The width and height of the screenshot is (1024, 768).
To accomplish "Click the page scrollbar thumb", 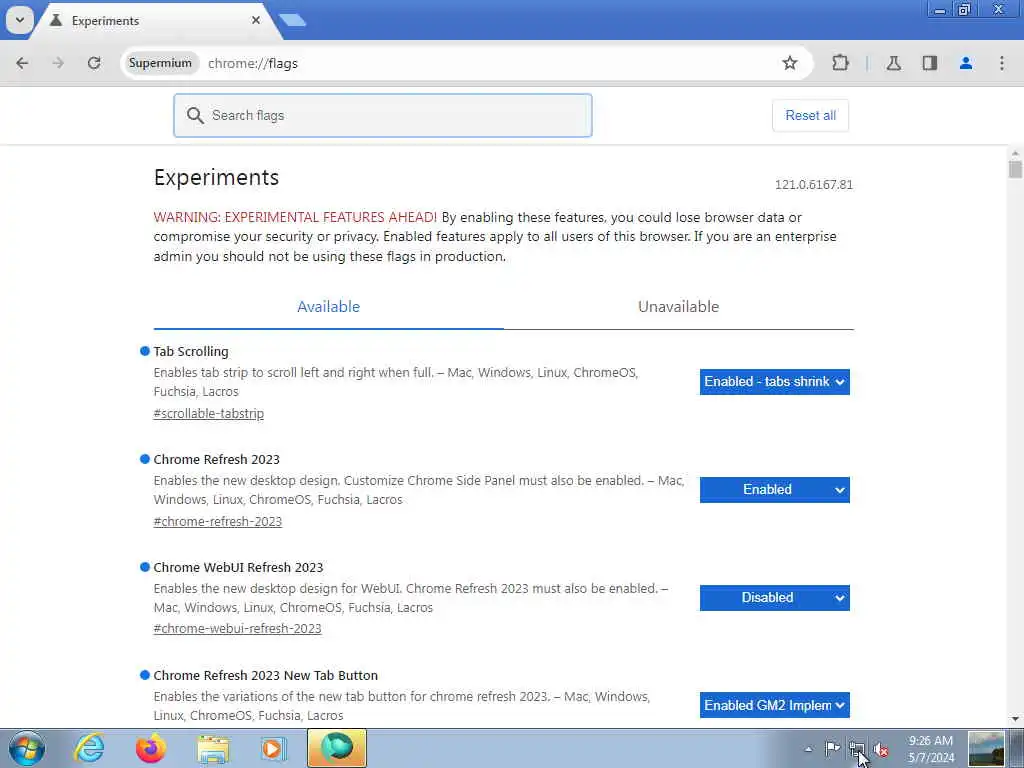I will coord(1015,169).
